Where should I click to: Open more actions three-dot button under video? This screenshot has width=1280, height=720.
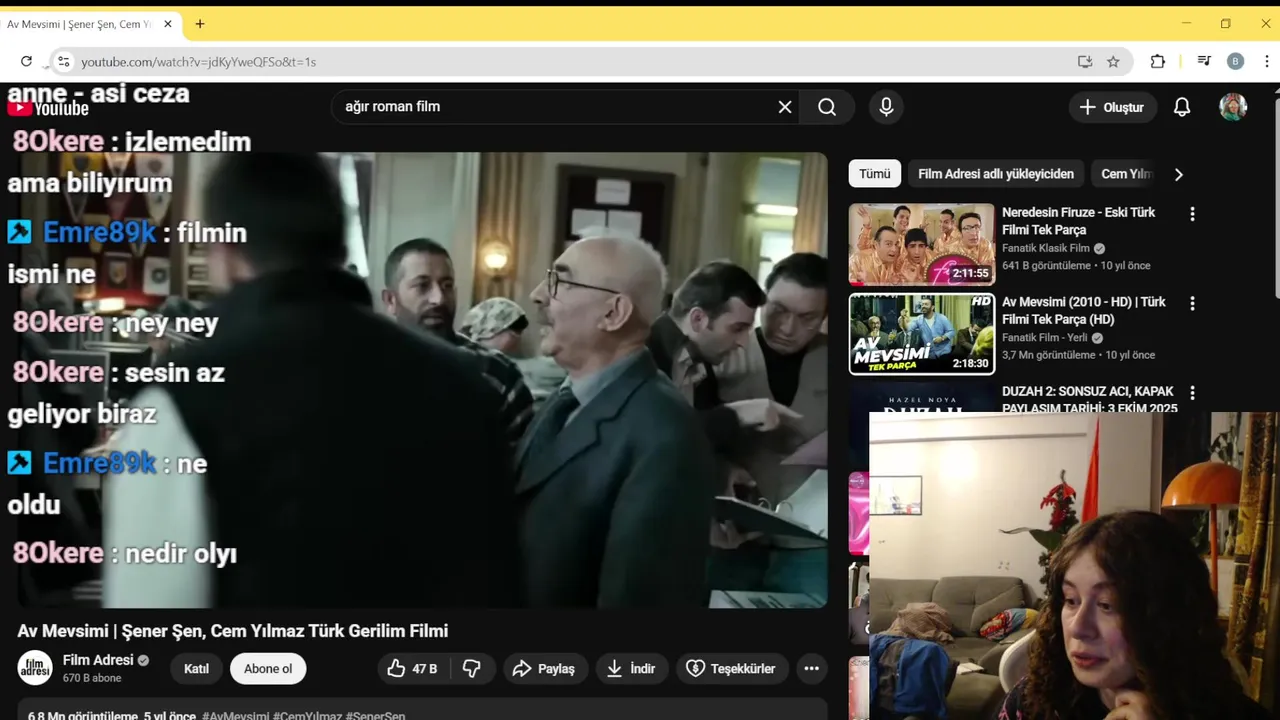coord(811,669)
